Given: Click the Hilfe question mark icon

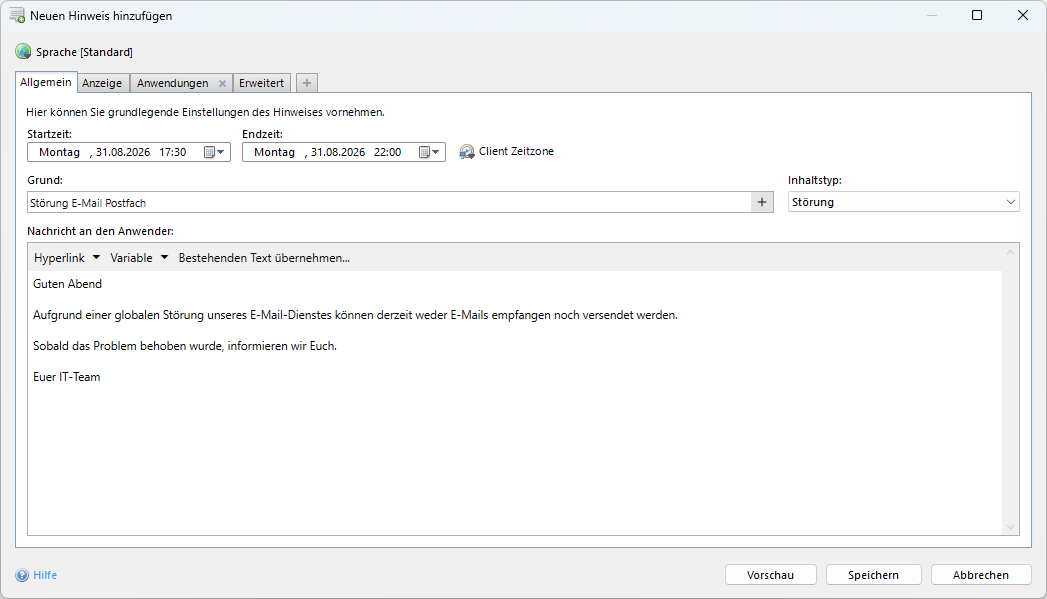Looking at the screenshot, I should (x=22, y=575).
